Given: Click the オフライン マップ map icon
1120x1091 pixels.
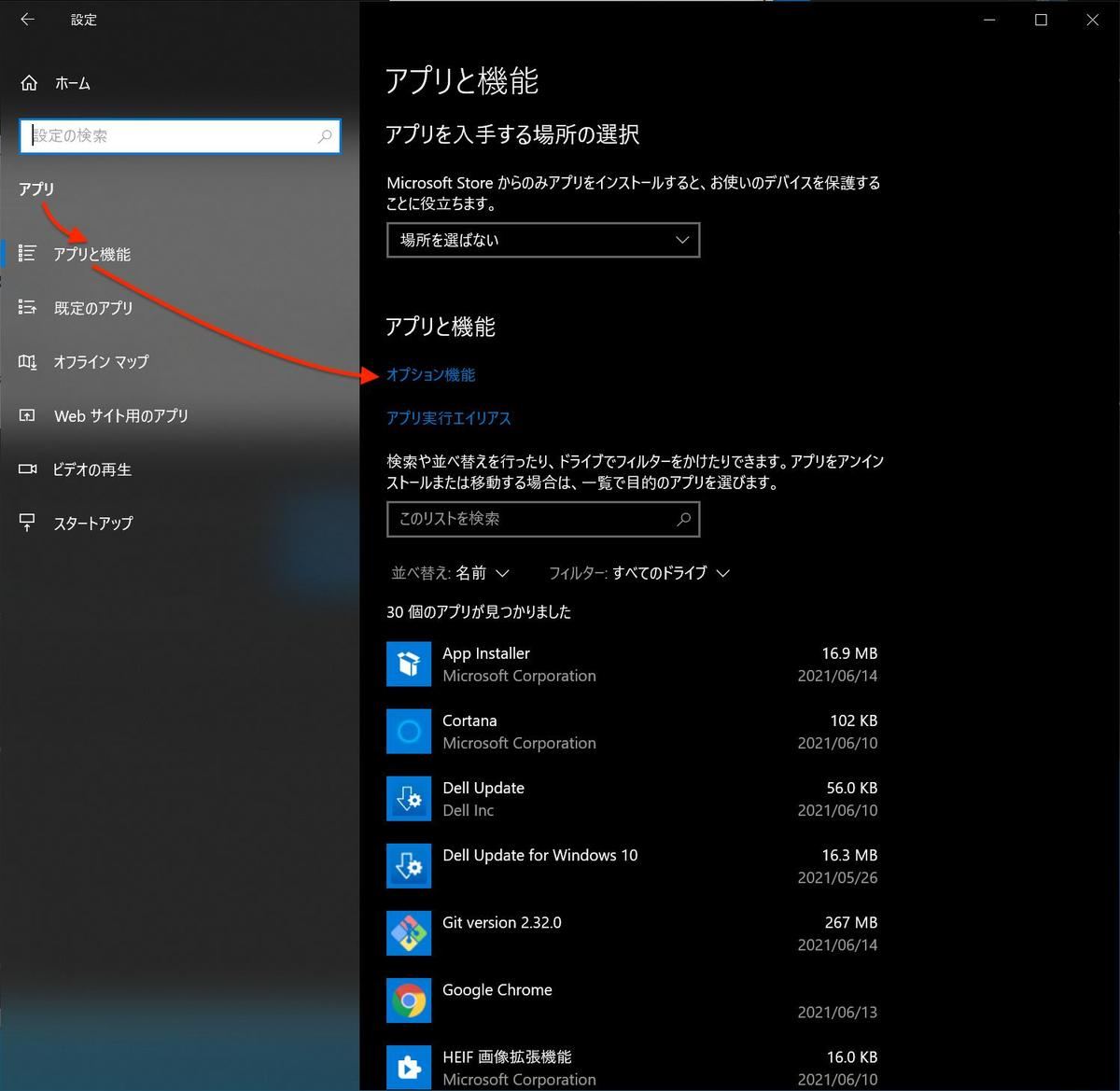Looking at the screenshot, I should coord(28,361).
